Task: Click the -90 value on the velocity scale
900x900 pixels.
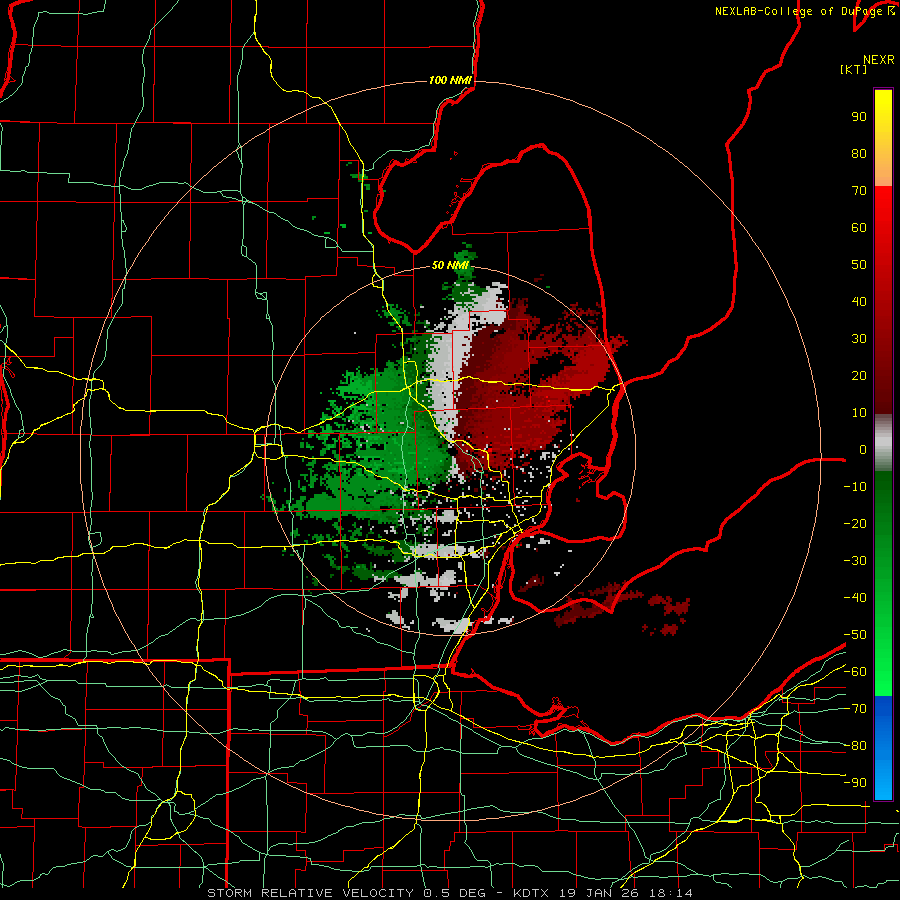Action: (855, 783)
